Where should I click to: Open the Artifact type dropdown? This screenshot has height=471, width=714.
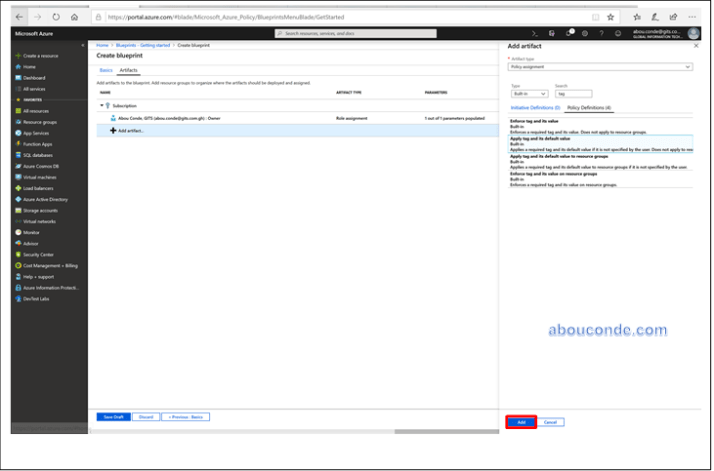click(600, 67)
